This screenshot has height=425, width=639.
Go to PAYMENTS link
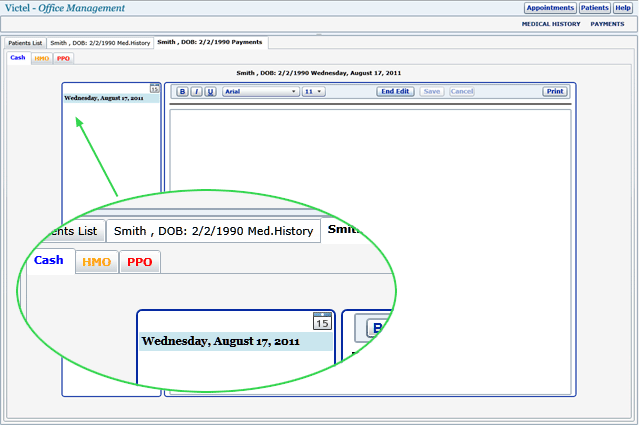click(607, 24)
